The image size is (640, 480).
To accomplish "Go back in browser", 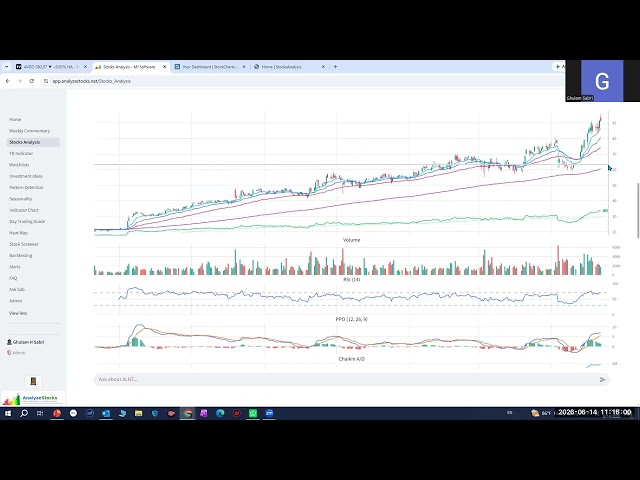I will click(x=7, y=81).
